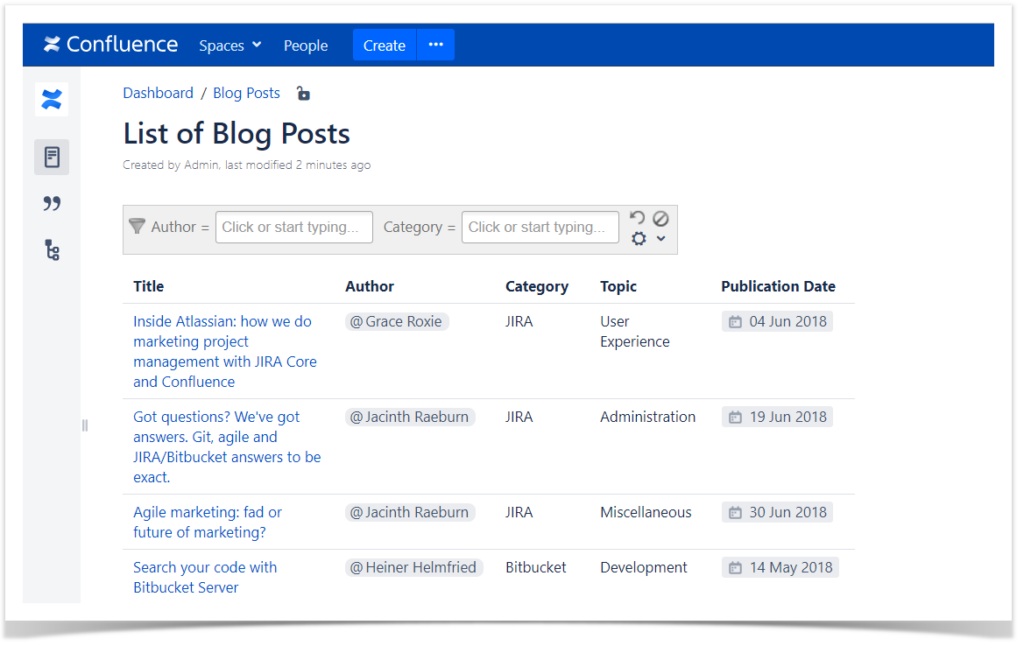Clear all filters with the crossed-circle icon
Image resolution: width=1024 pixels, height=646 pixels.
(660, 218)
